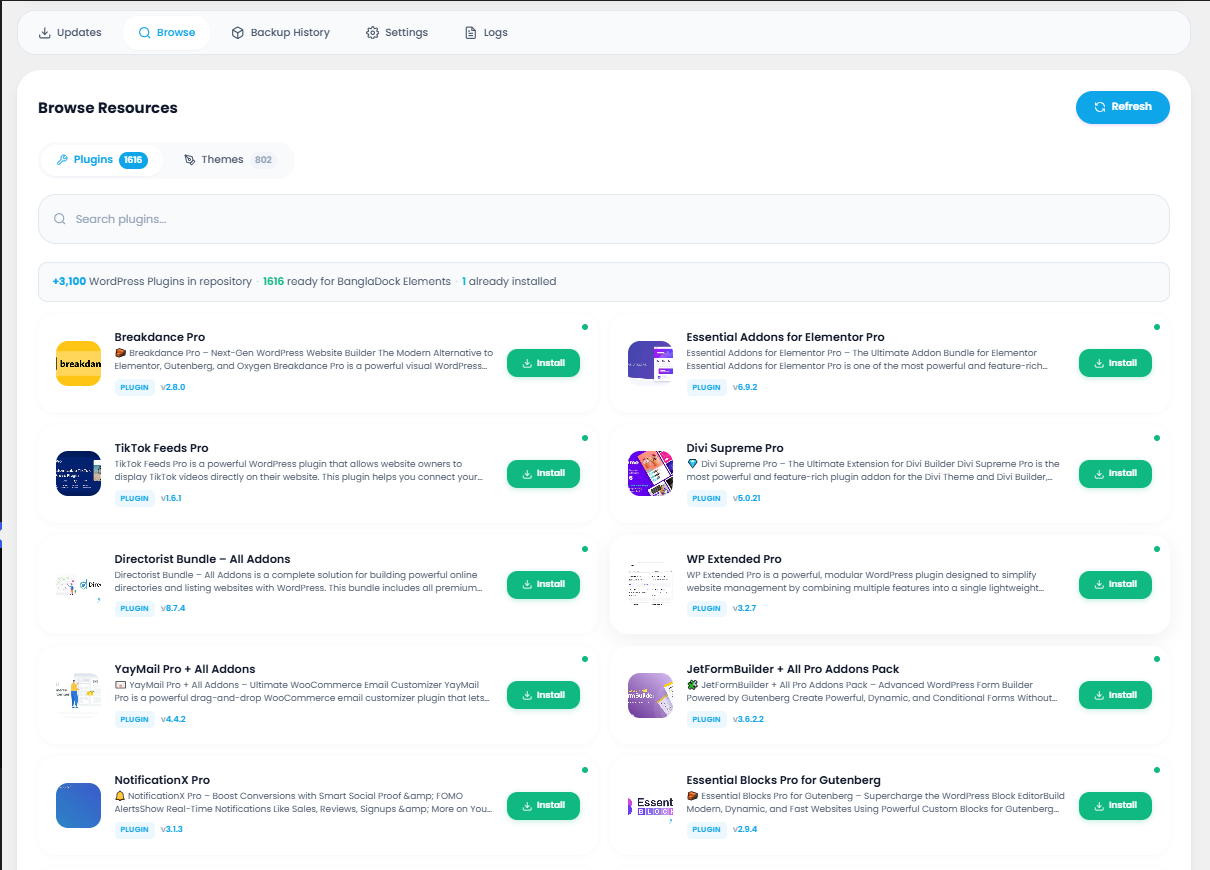Viewport: 1210px width, 870px height.
Task: Click the Breakdance Pro title
Action: (x=160, y=337)
